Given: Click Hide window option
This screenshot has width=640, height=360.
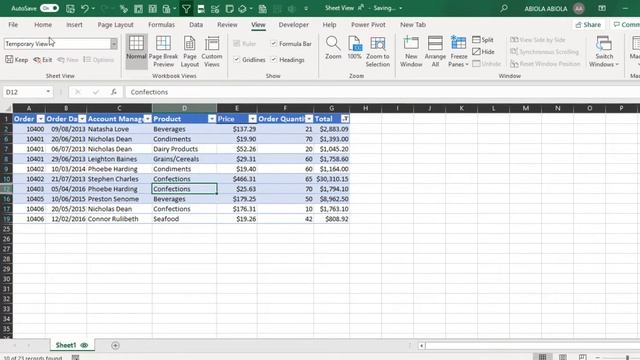Looking at the screenshot, I should (x=483, y=51).
